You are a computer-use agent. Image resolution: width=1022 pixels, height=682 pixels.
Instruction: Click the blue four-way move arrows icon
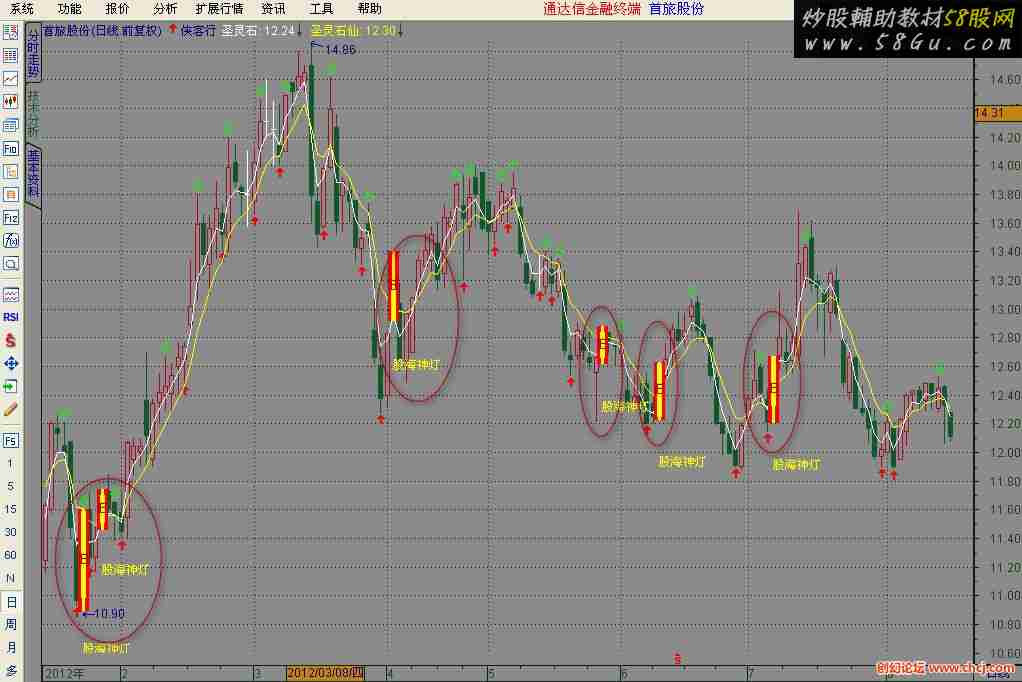(10, 364)
